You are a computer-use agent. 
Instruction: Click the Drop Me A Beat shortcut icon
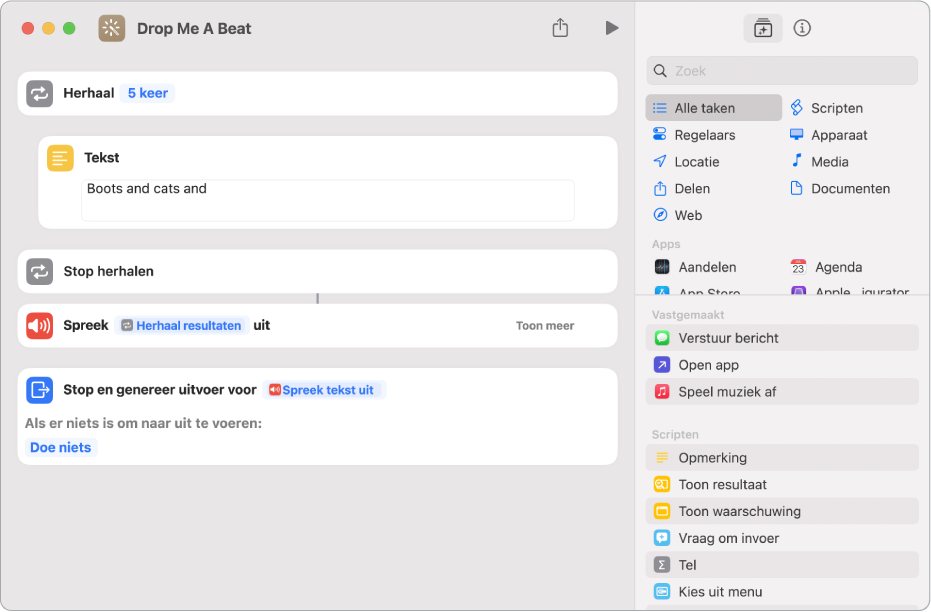[112, 28]
